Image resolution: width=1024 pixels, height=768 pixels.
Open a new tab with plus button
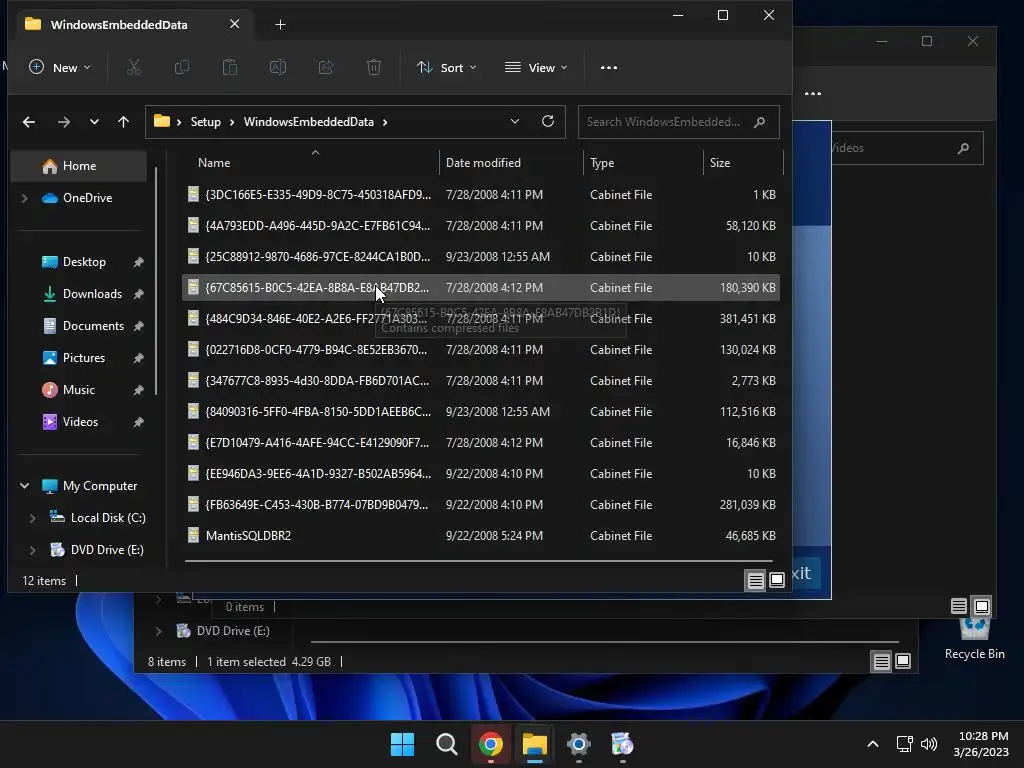tap(280, 25)
